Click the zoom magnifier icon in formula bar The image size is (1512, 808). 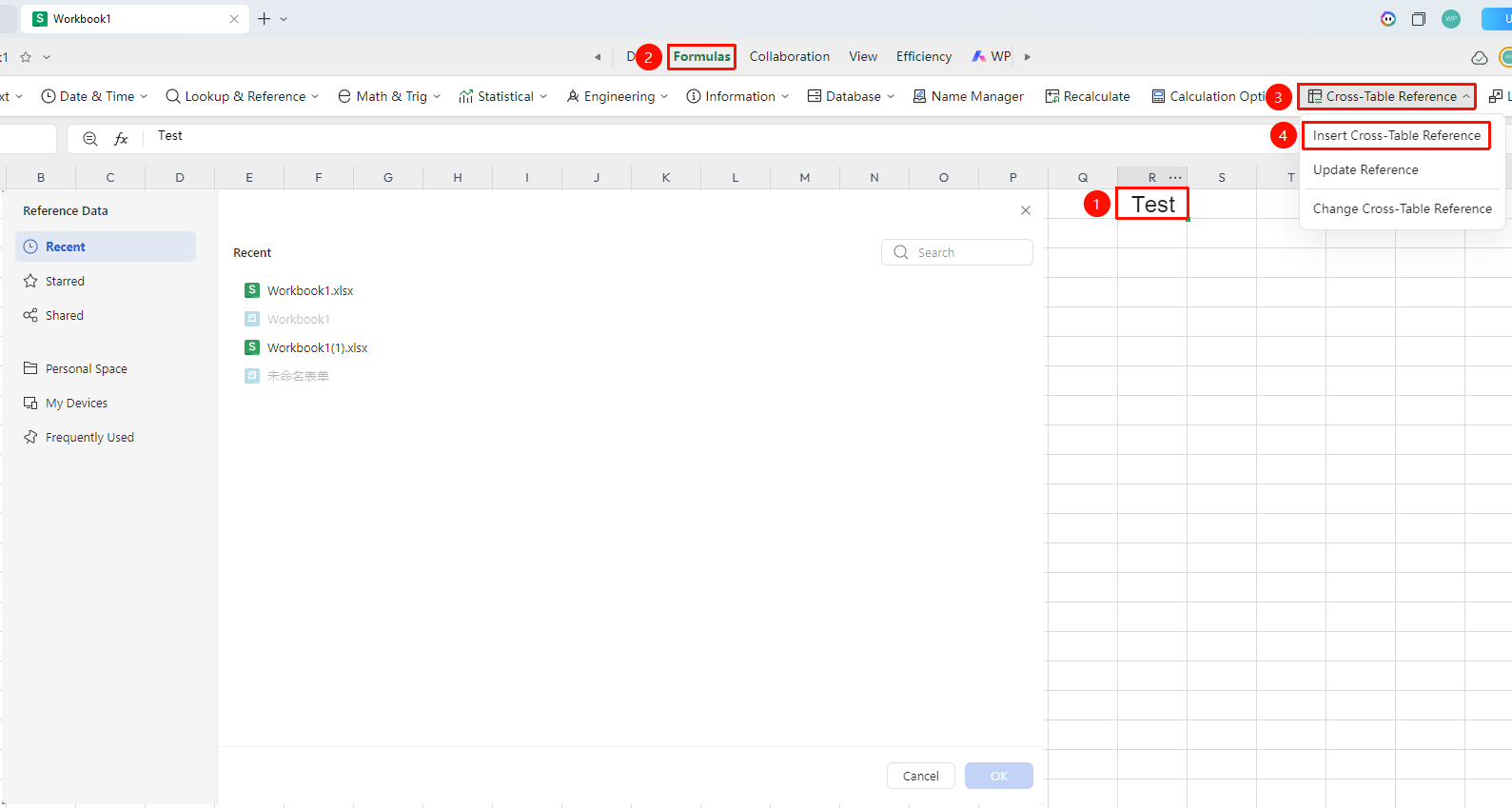pyautogui.click(x=90, y=139)
